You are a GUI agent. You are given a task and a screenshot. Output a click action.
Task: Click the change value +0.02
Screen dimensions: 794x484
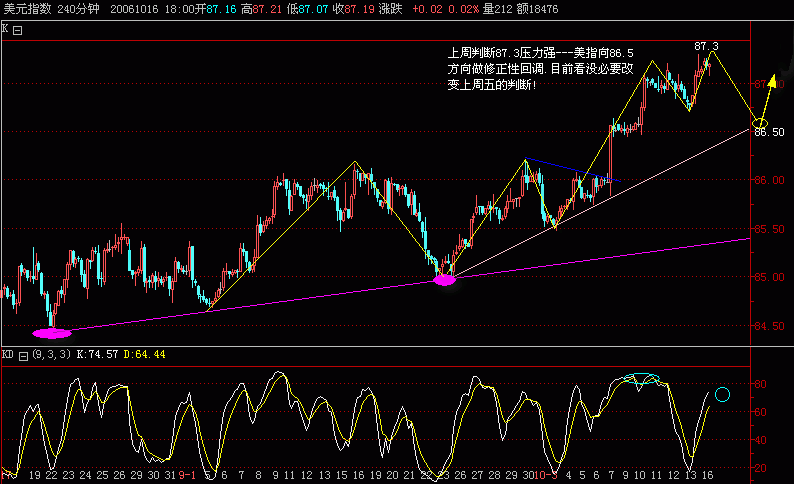[x=427, y=9]
